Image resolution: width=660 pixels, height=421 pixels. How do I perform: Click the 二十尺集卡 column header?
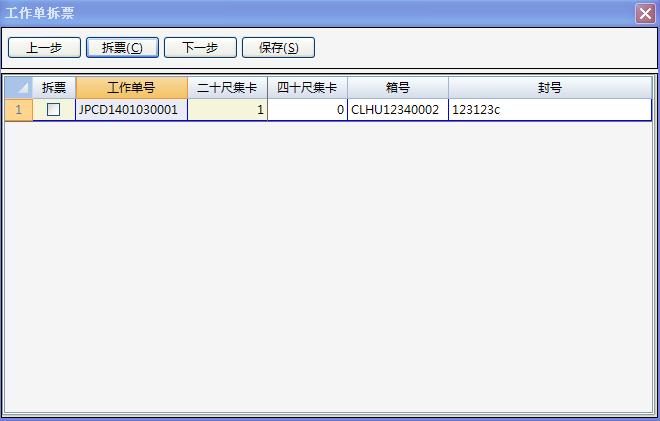point(227,88)
